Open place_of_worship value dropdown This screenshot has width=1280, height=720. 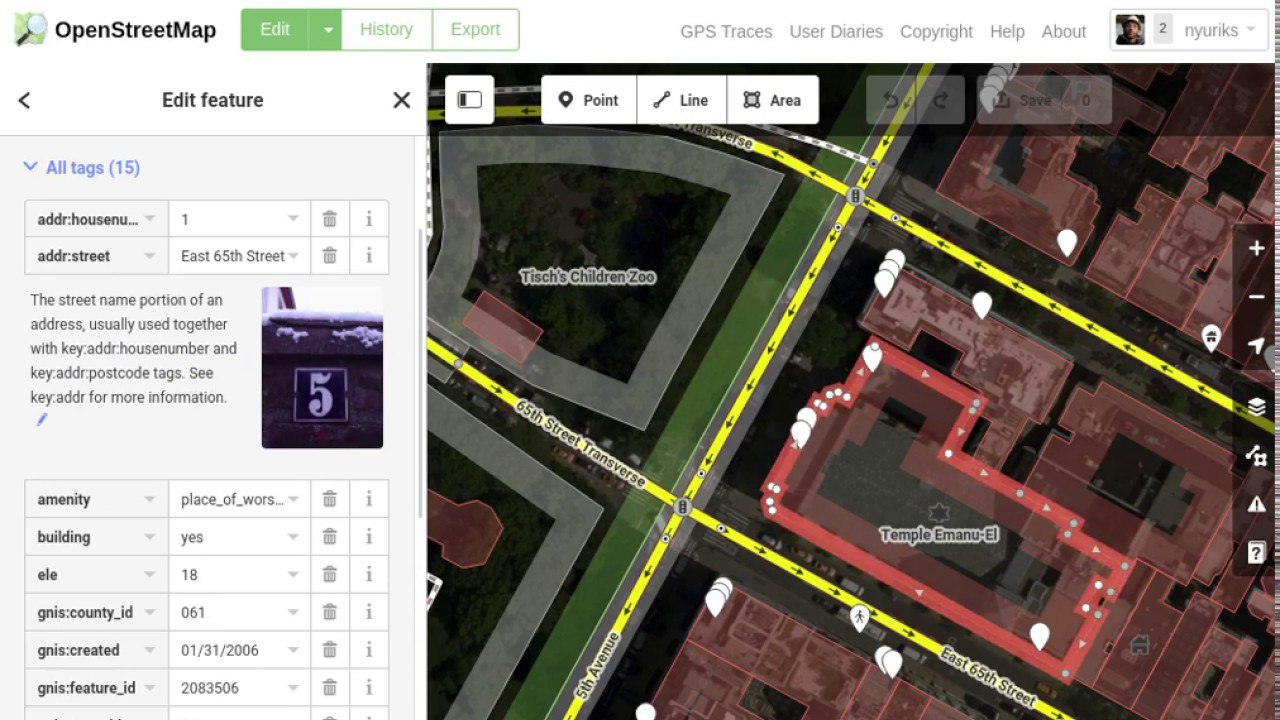coord(293,499)
